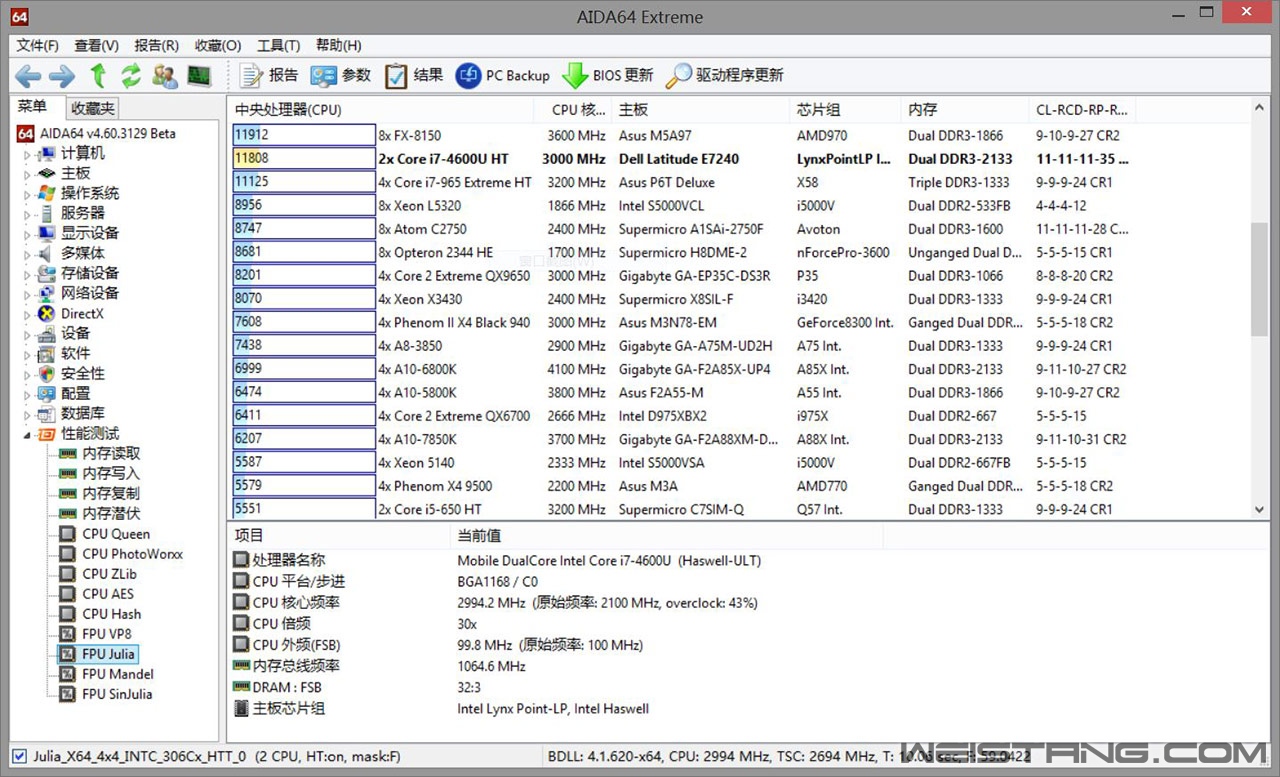
Task: Expand the 显示设备 tree node
Action: (28, 234)
